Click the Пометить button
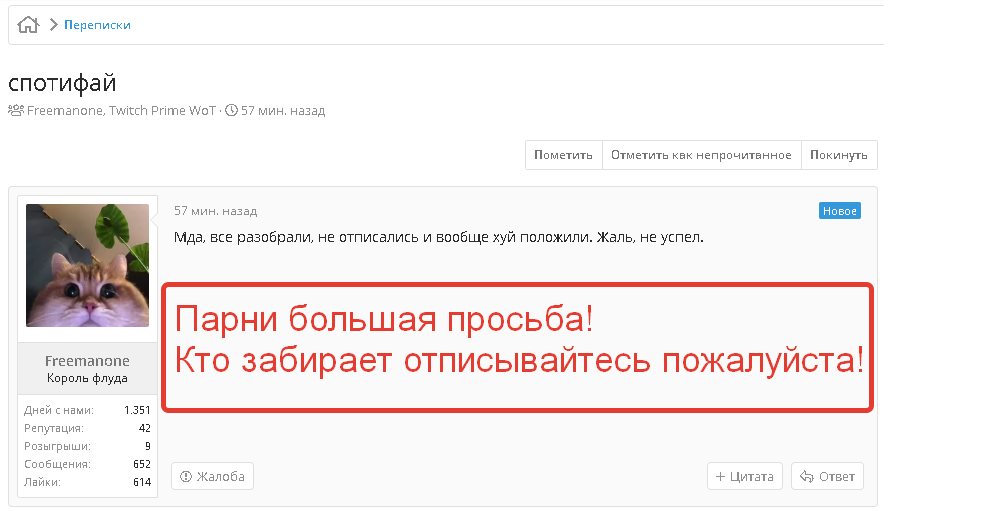This screenshot has height=511, width=982. point(563,155)
